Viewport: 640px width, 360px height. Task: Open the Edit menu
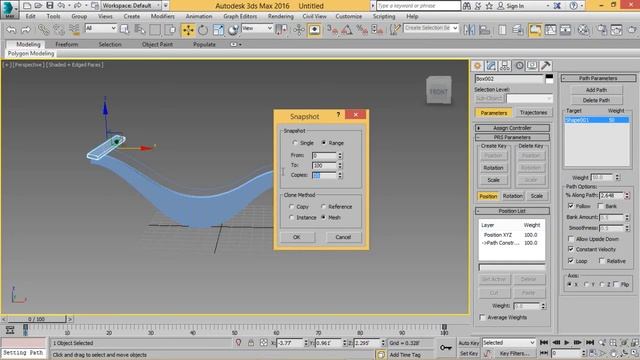point(30,16)
